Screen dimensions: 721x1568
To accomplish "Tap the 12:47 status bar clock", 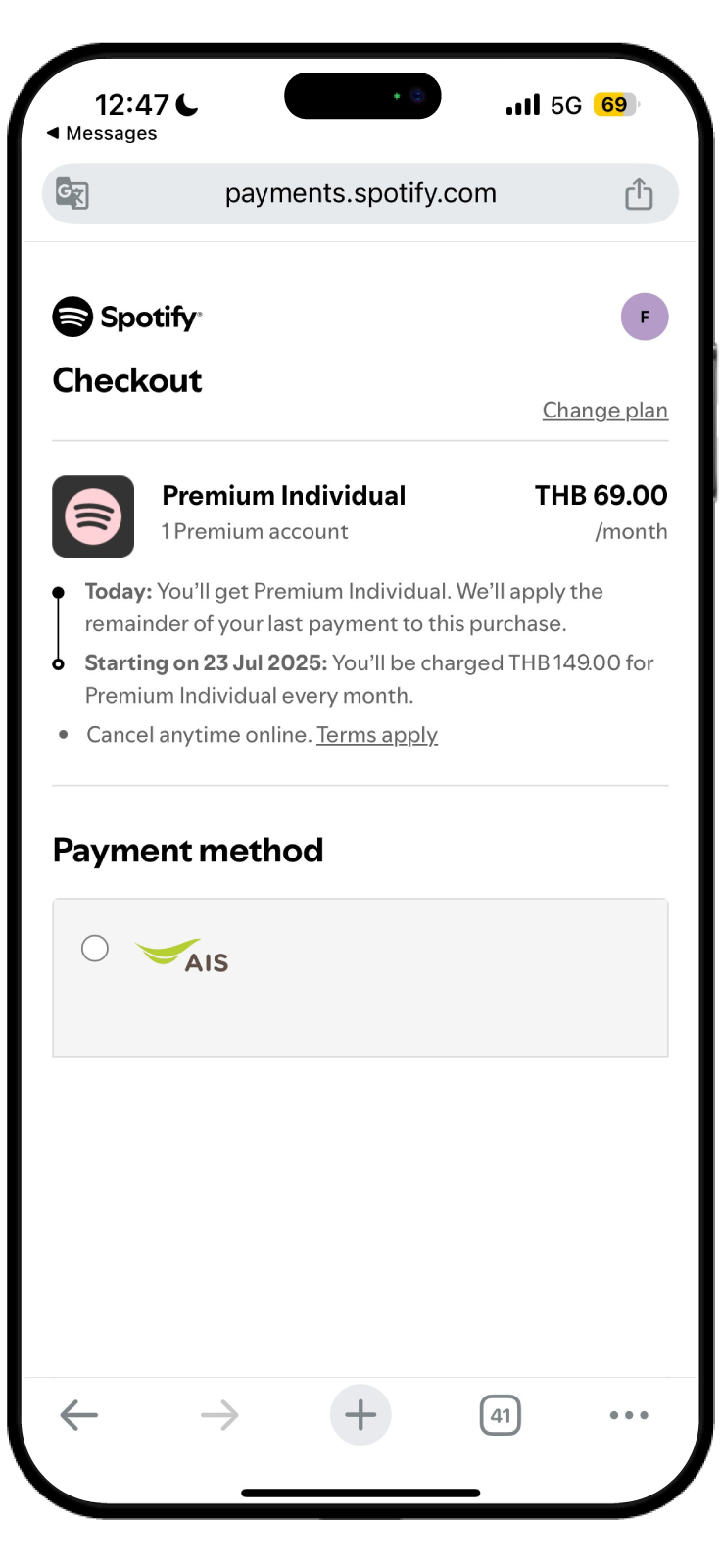I will click(132, 104).
